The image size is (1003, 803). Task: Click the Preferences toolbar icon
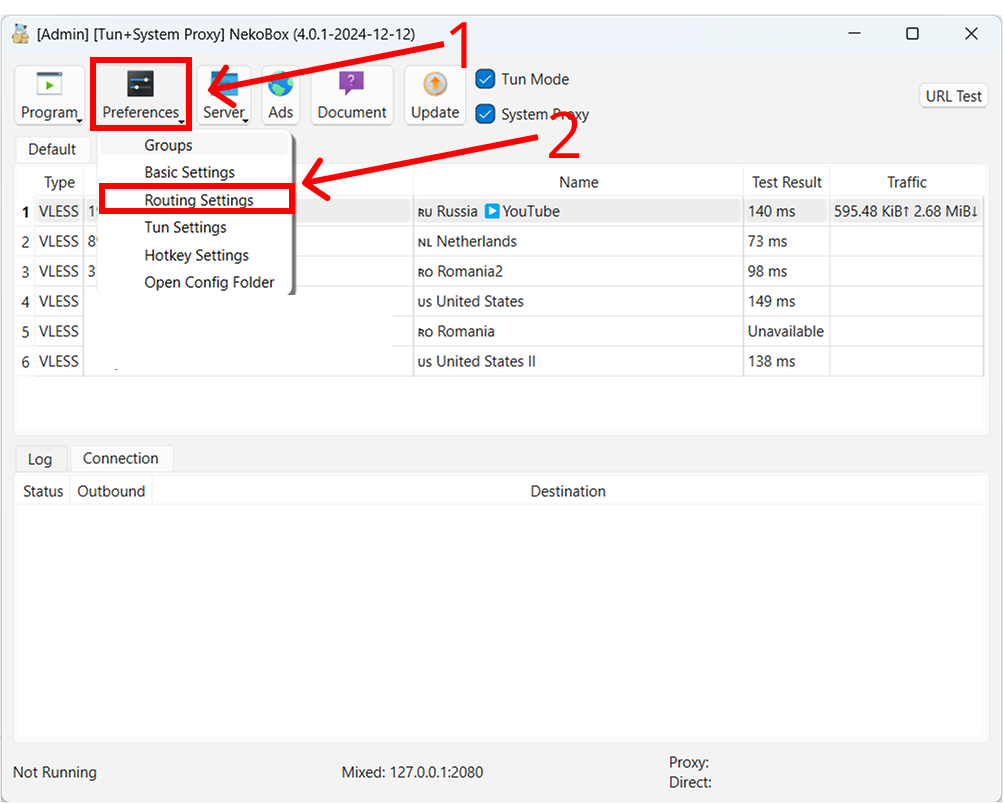click(x=140, y=82)
